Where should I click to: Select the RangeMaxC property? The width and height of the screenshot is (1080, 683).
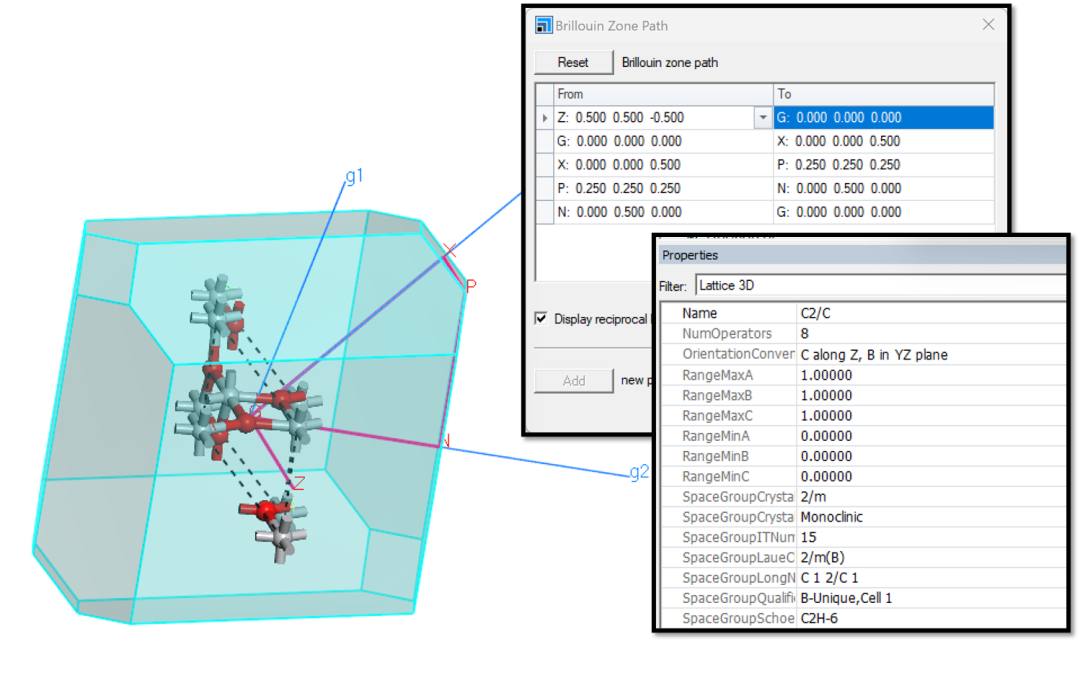click(x=863, y=415)
